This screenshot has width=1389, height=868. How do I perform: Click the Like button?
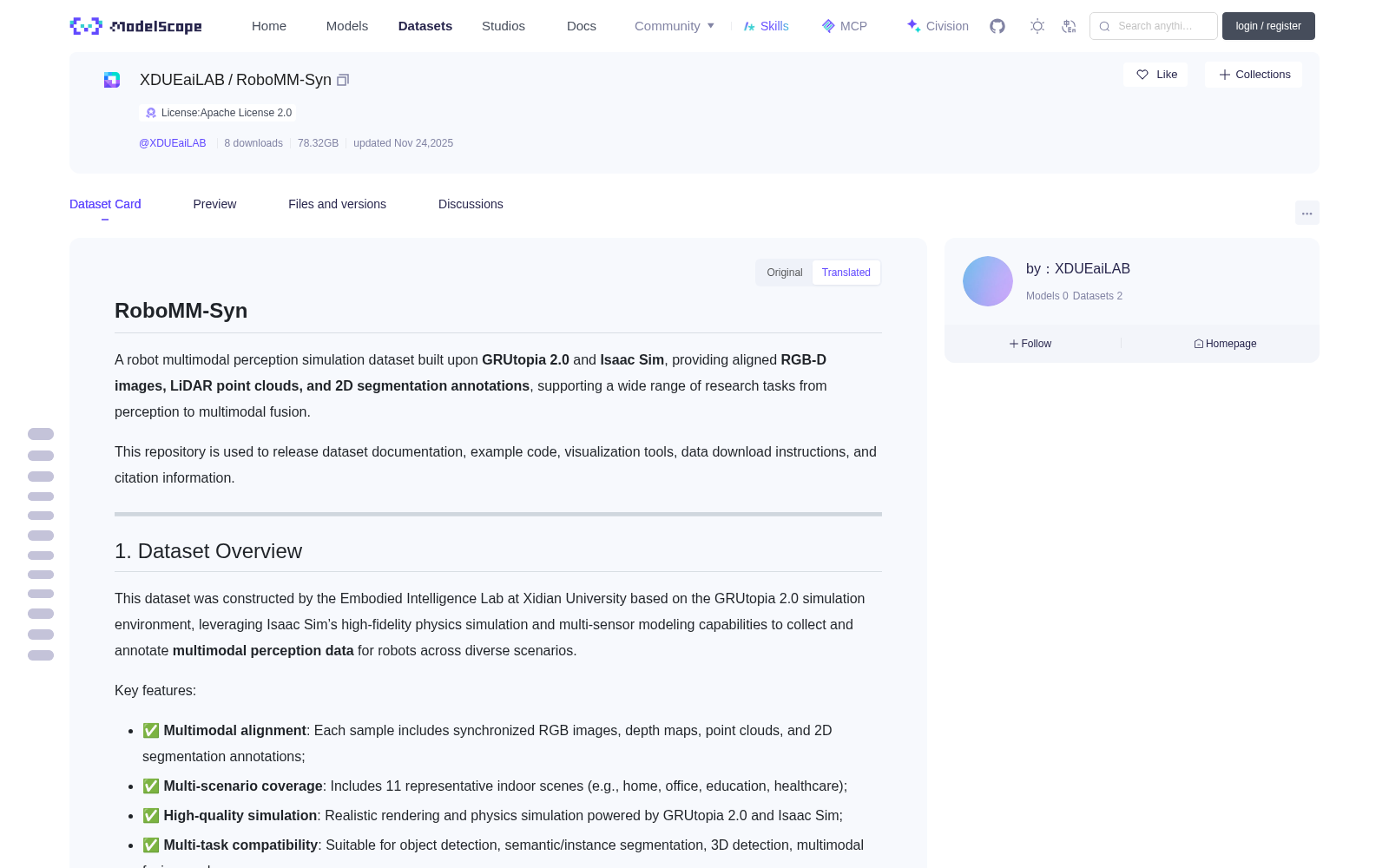[x=1155, y=75]
